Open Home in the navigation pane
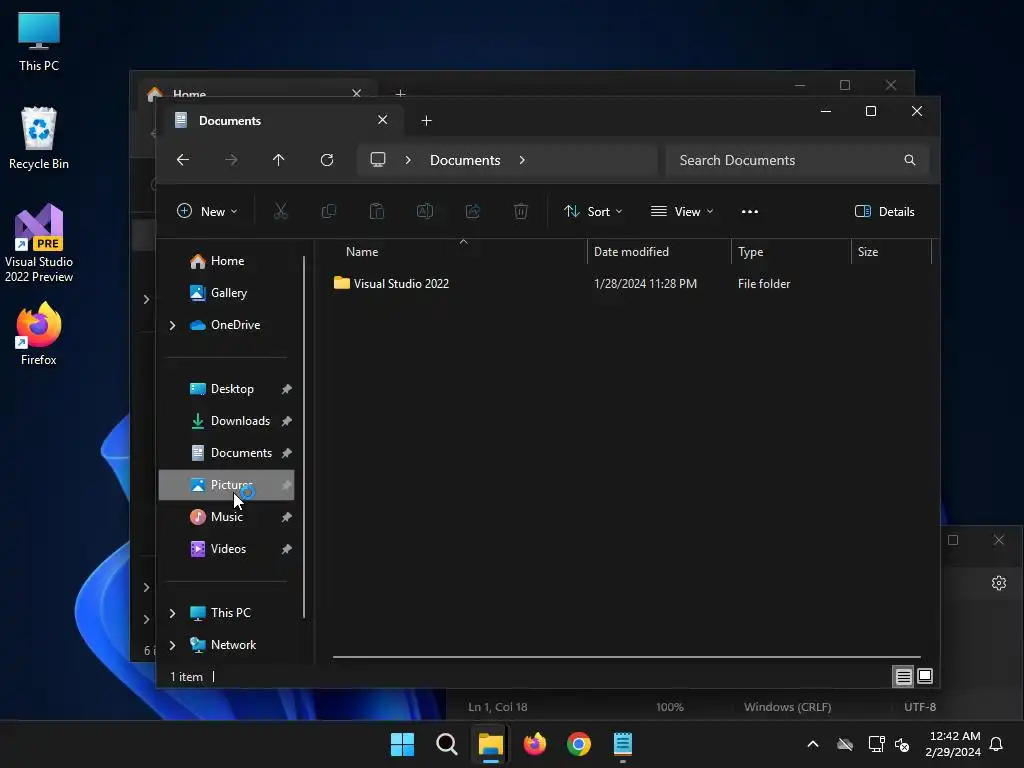Screen dimensions: 1024x768 point(226,261)
